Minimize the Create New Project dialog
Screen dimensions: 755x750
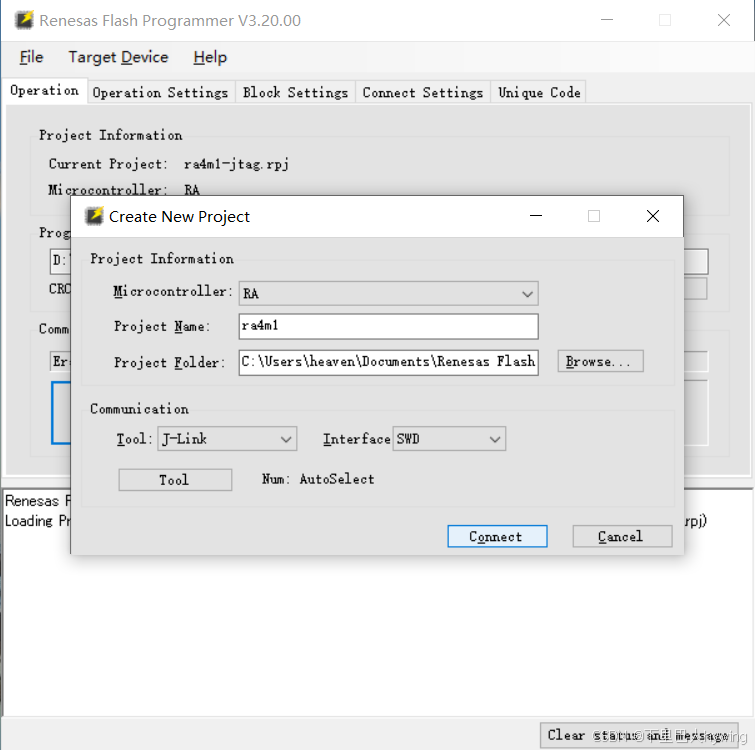click(x=536, y=216)
